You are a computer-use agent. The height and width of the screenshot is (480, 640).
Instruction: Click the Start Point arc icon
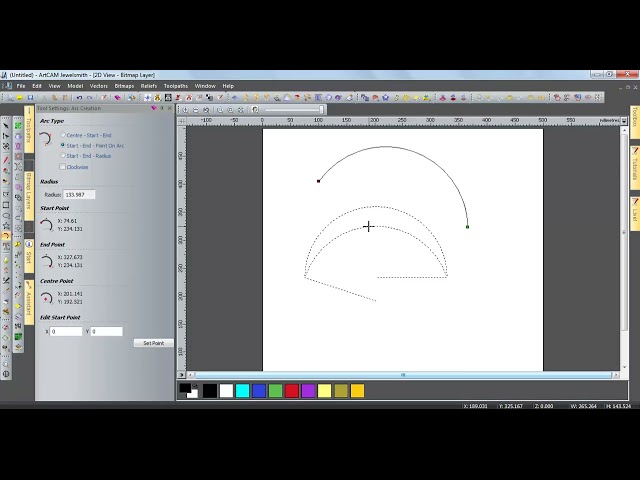pyautogui.click(x=46, y=225)
